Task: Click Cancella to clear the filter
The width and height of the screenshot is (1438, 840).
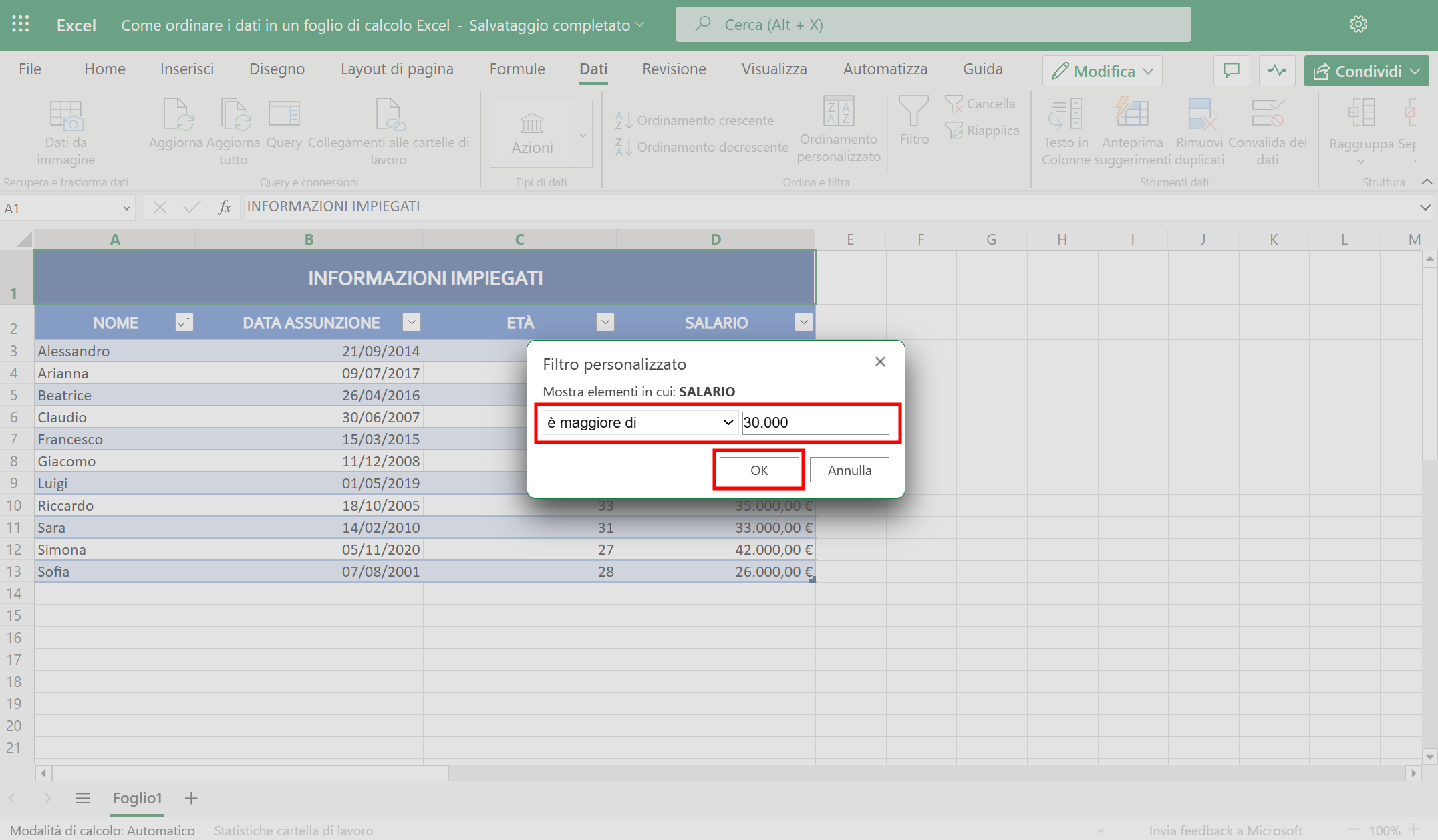Action: tap(981, 103)
